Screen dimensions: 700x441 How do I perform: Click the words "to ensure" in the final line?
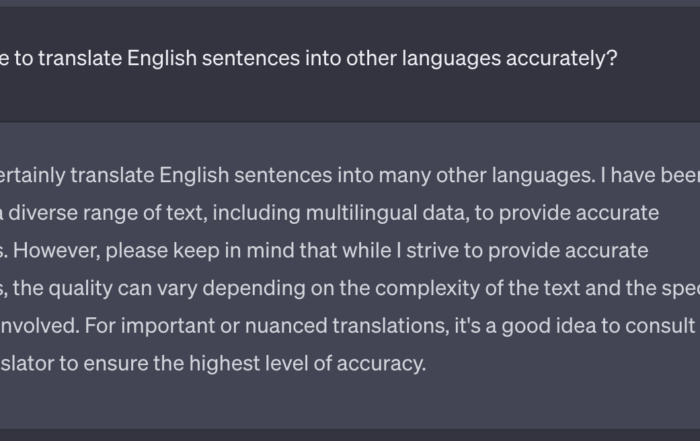click(103, 363)
